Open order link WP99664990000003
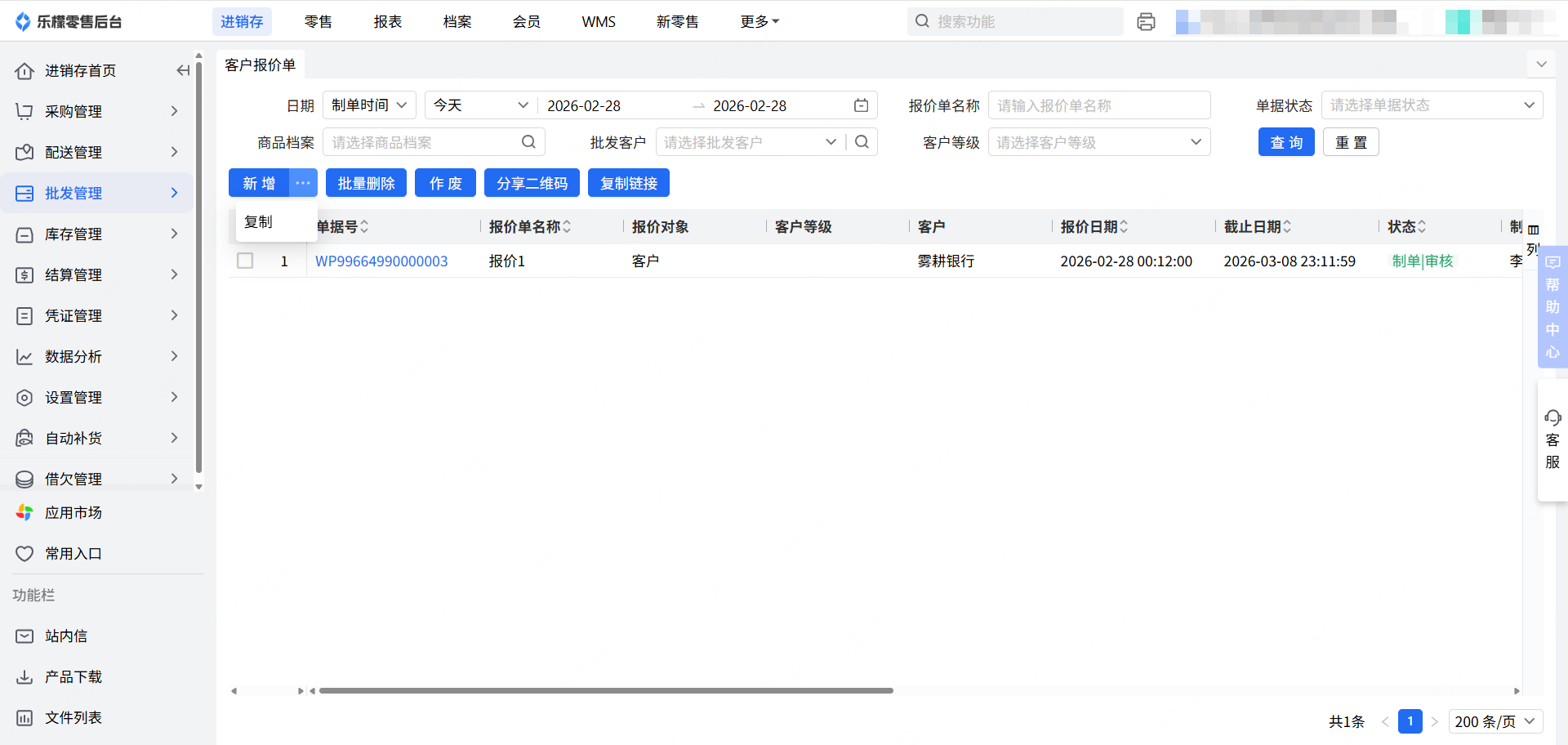The height and width of the screenshot is (745, 1568). pyautogui.click(x=381, y=261)
